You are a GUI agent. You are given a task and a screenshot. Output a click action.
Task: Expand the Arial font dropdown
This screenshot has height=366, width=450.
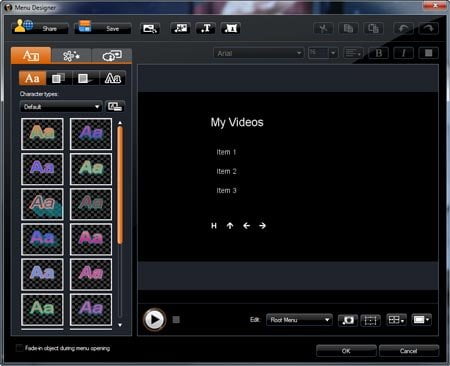click(x=259, y=53)
